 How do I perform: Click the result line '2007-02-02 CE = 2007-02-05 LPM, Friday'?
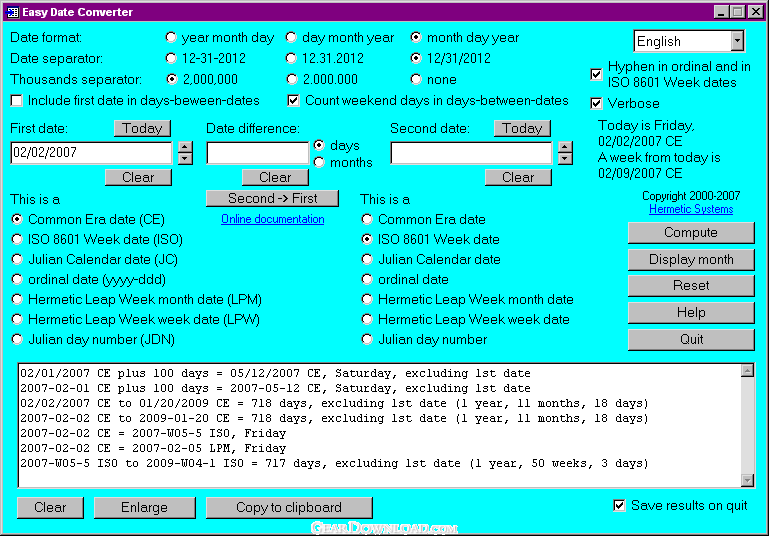[x=153, y=448]
